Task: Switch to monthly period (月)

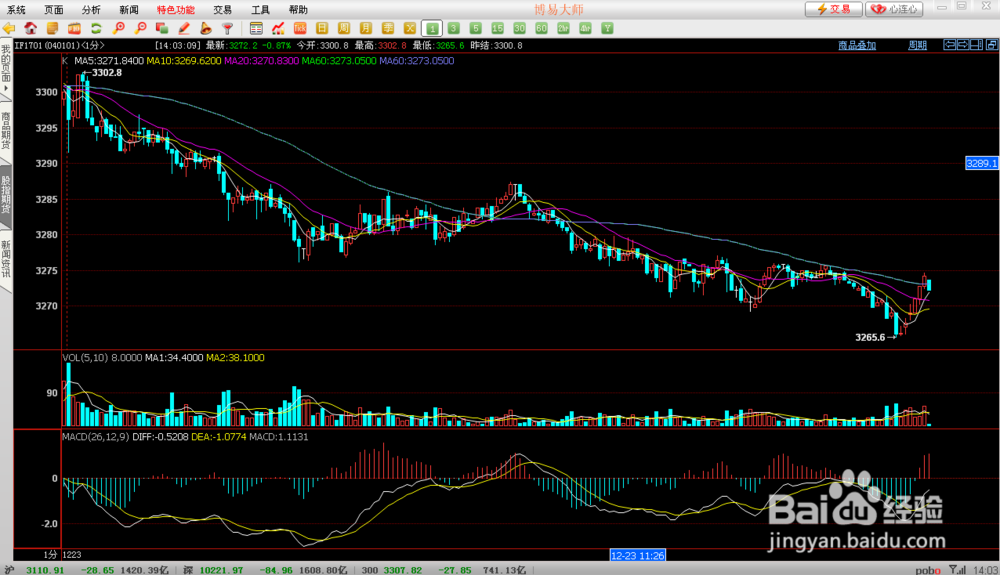Action: pos(365,29)
